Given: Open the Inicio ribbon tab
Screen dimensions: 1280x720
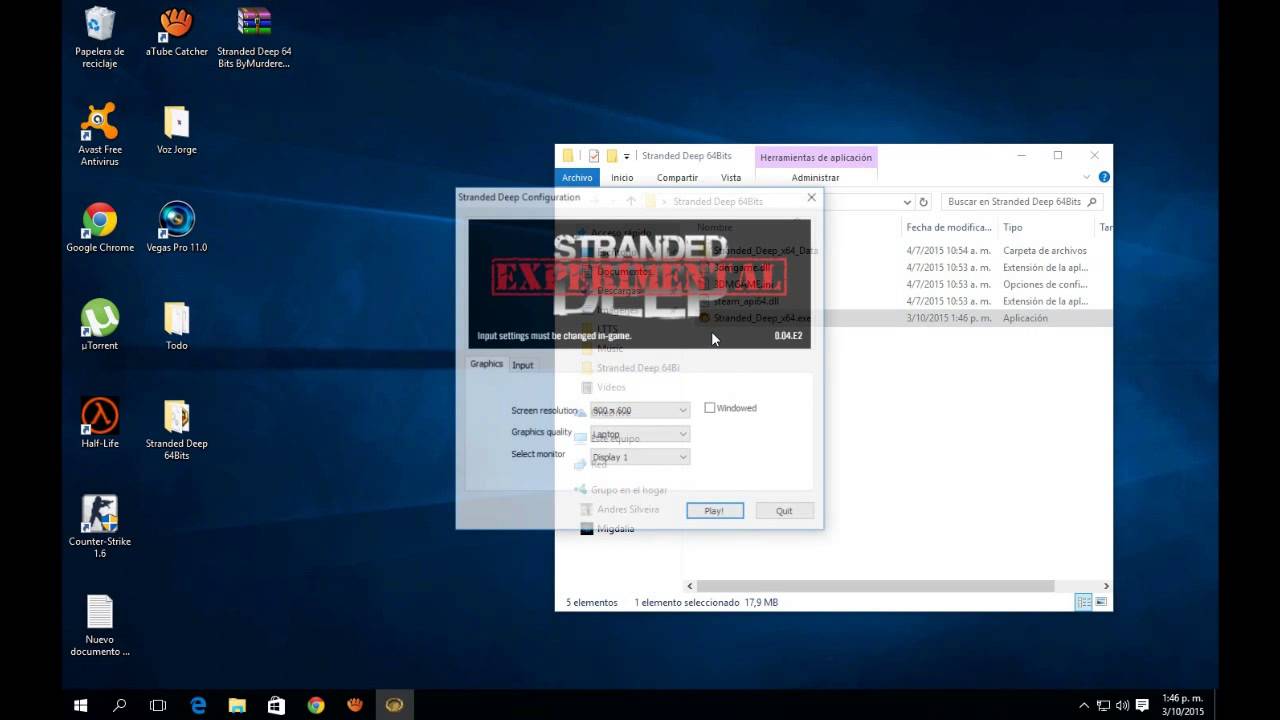Looking at the screenshot, I should tap(622, 177).
